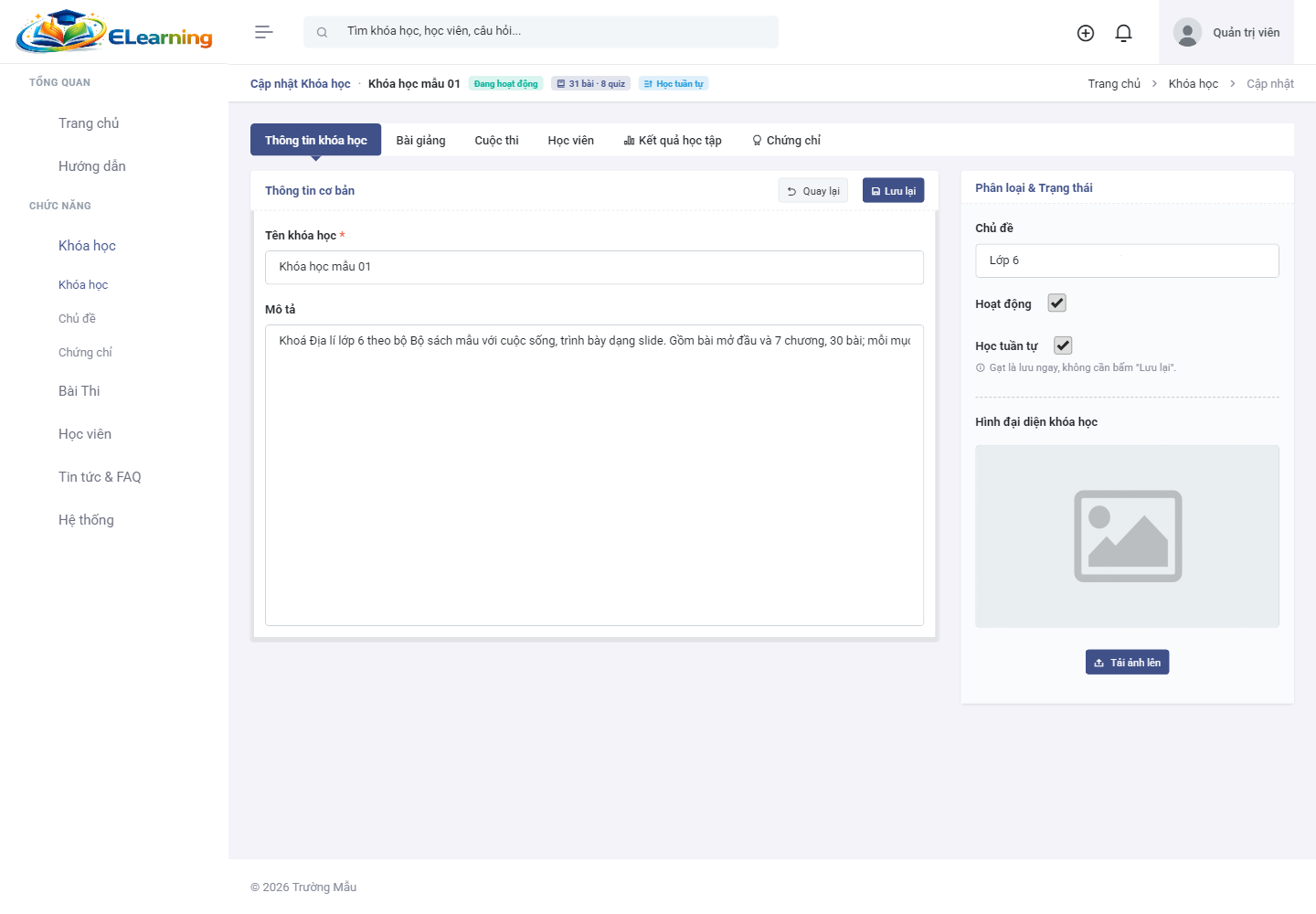Click the search magnifier icon
The height and width of the screenshot is (914, 1316).
point(322,32)
